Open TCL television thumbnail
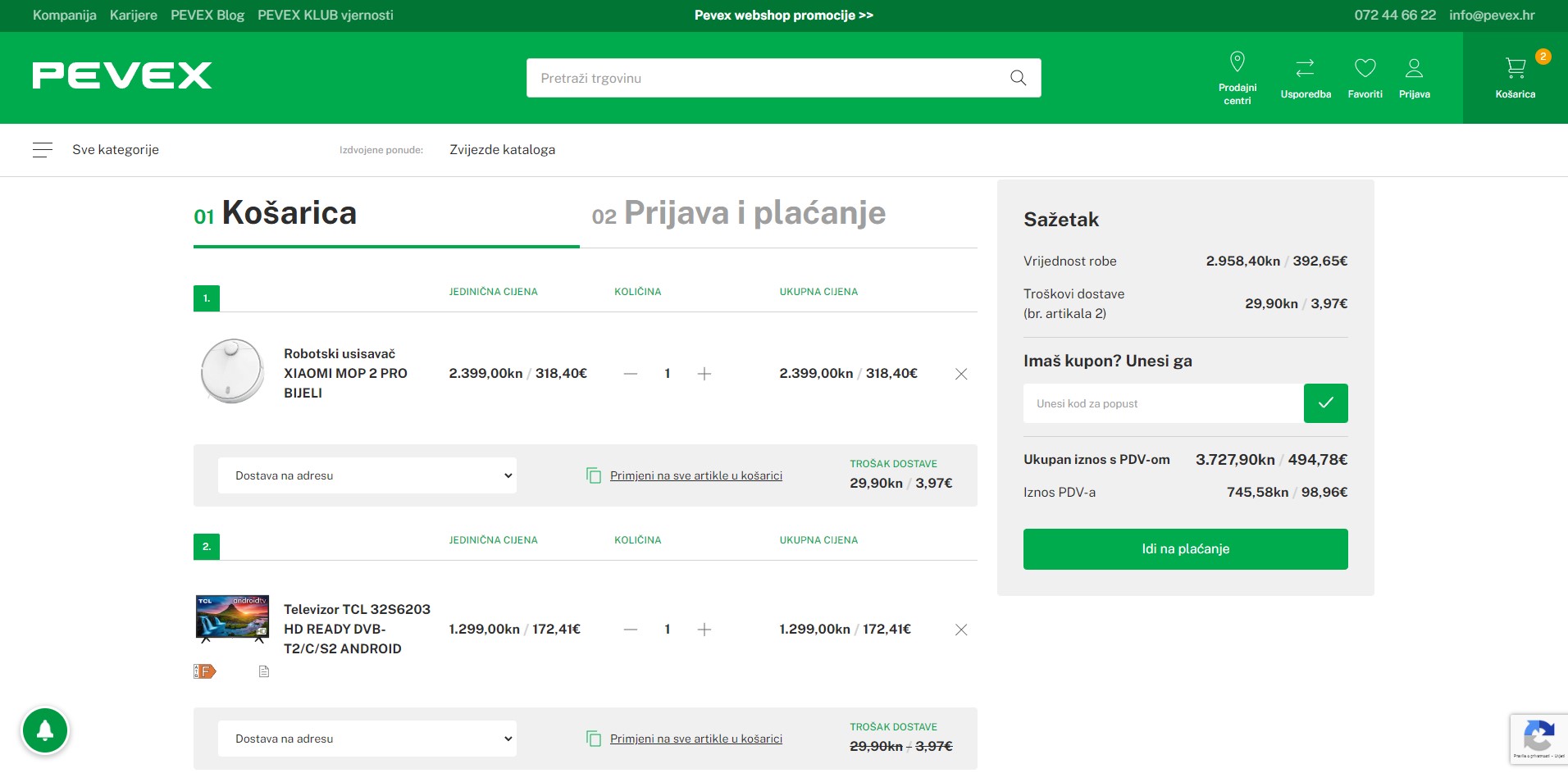The image size is (1568, 773). [x=233, y=619]
